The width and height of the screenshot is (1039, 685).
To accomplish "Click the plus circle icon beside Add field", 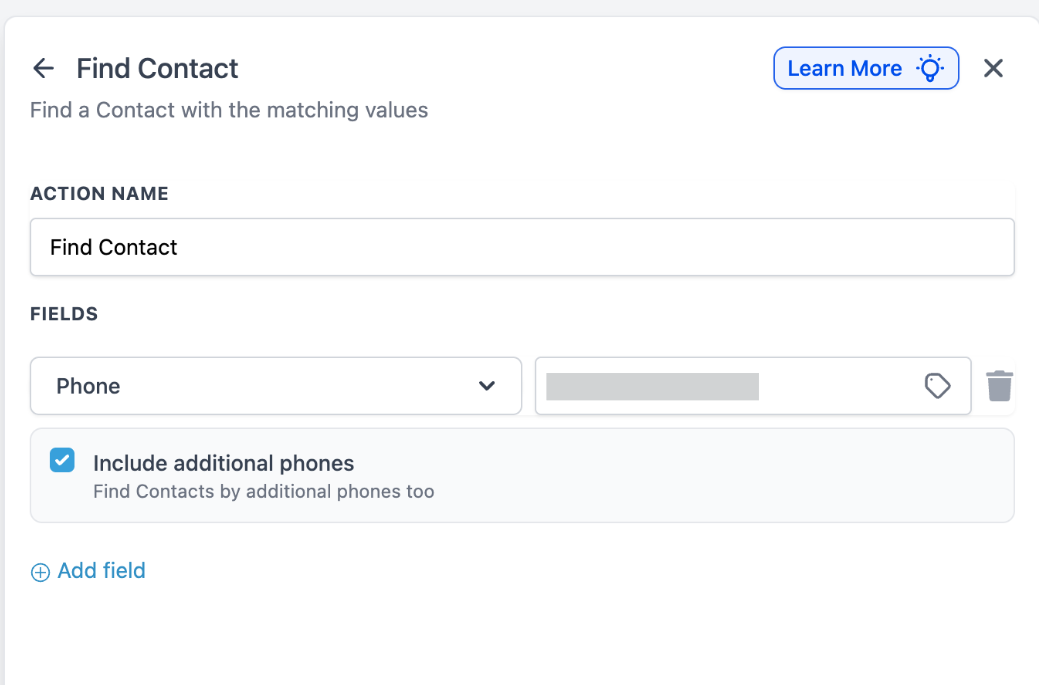I will click(40, 572).
